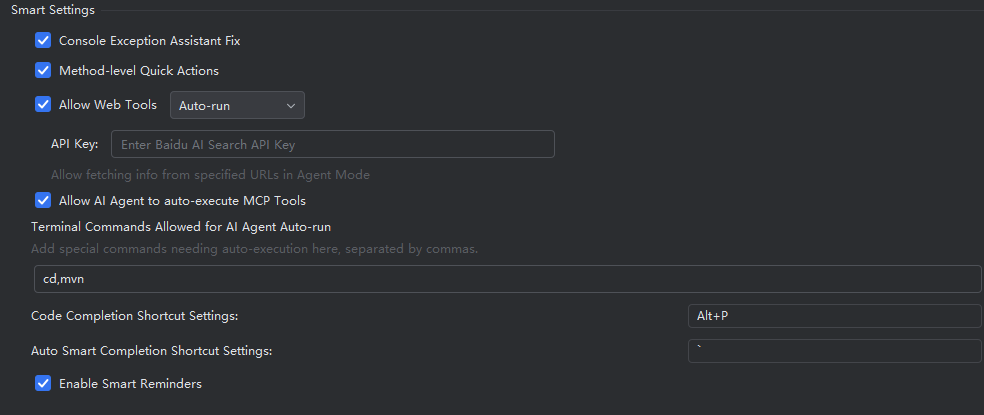Click the terminal commands field containing cd,mvn
The image size is (984, 415).
(506, 279)
